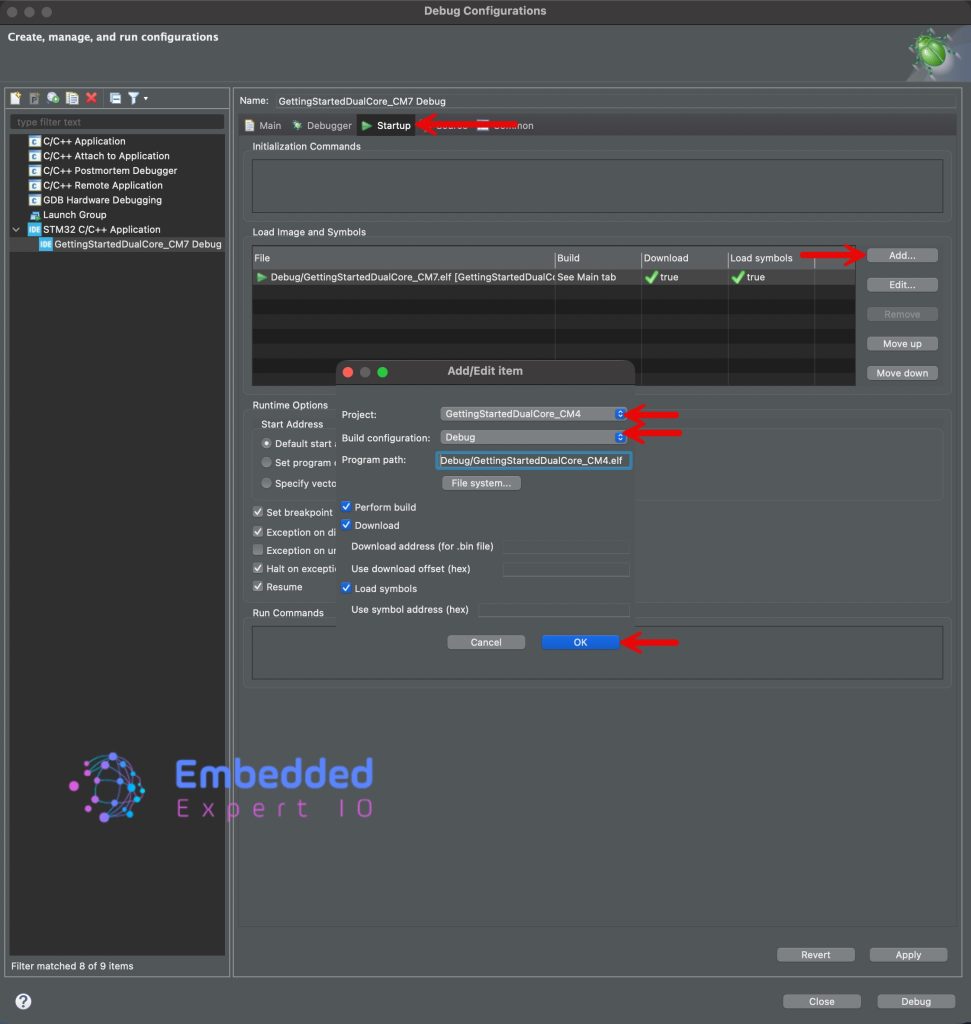Delete selected configuration with red X icon
Viewport: 971px width, 1024px height.
coord(91,98)
